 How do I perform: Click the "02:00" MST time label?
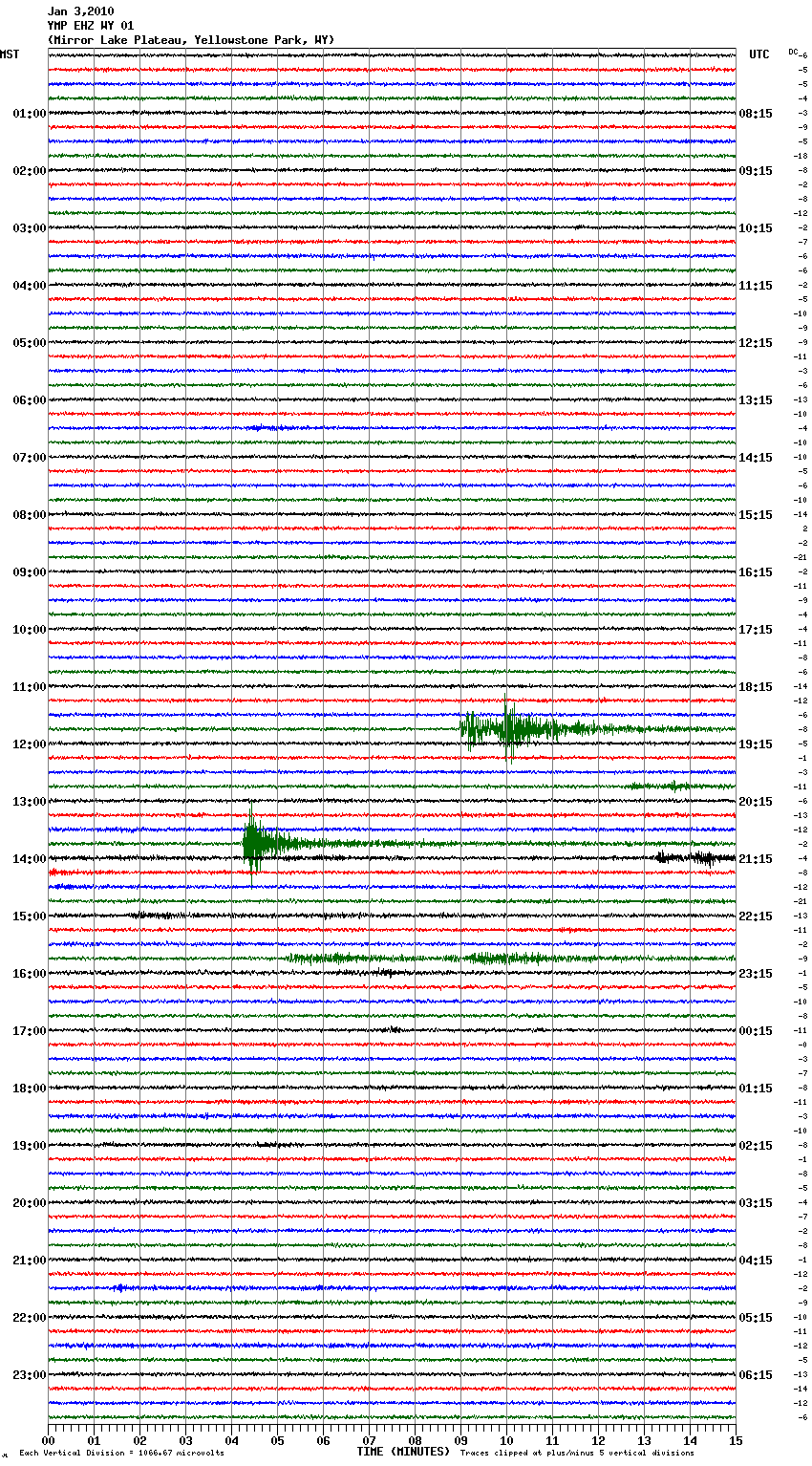click(x=30, y=171)
